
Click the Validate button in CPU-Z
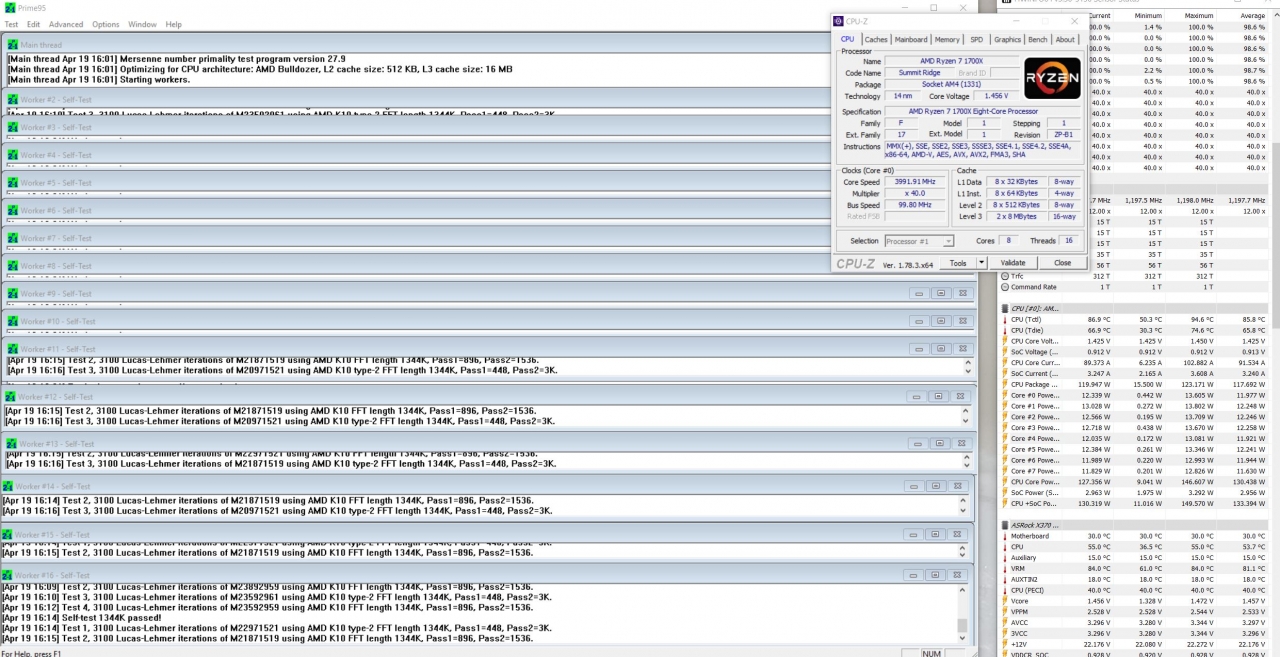[1013, 263]
